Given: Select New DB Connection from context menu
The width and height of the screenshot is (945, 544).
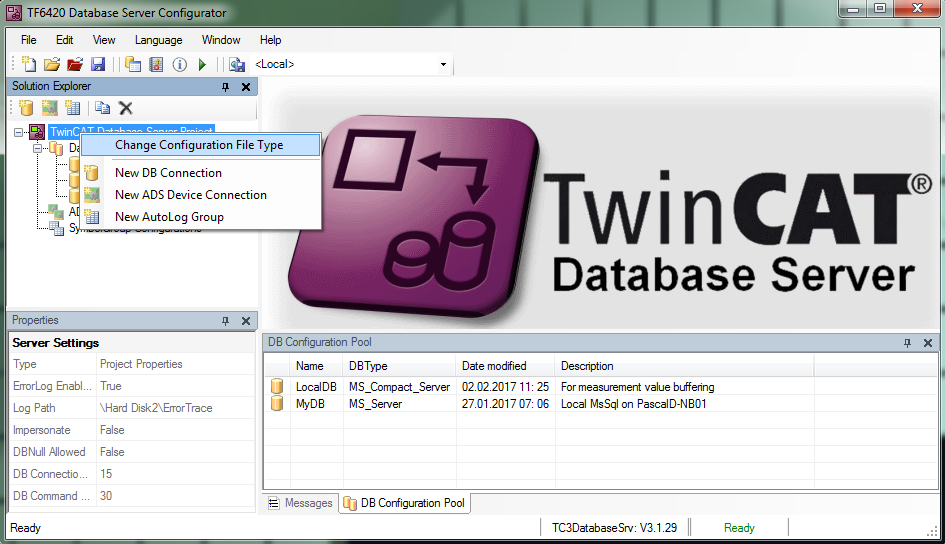Looking at the screenshot, I should [168, 173].
